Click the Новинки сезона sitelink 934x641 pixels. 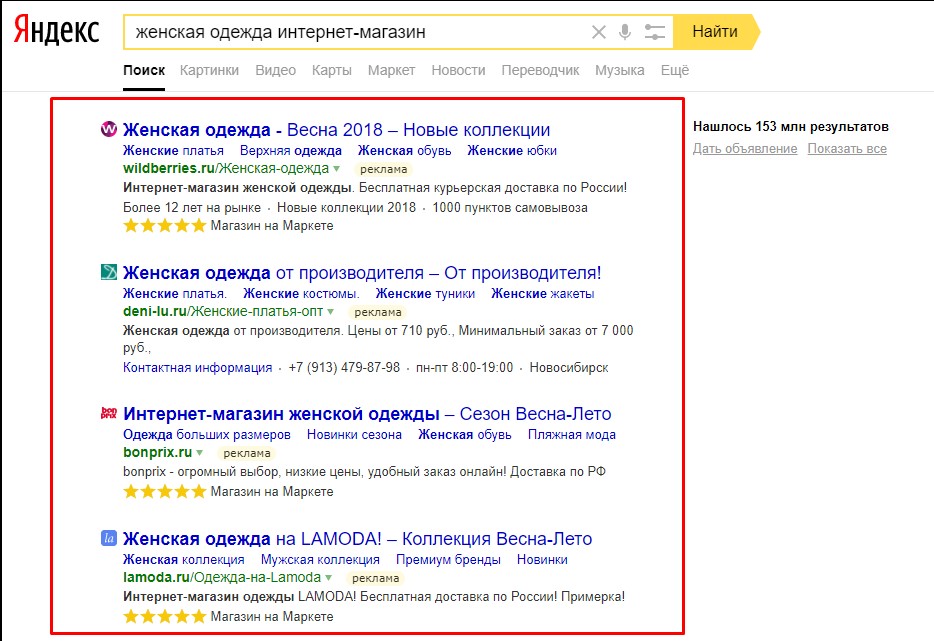(x=354, y=435)
